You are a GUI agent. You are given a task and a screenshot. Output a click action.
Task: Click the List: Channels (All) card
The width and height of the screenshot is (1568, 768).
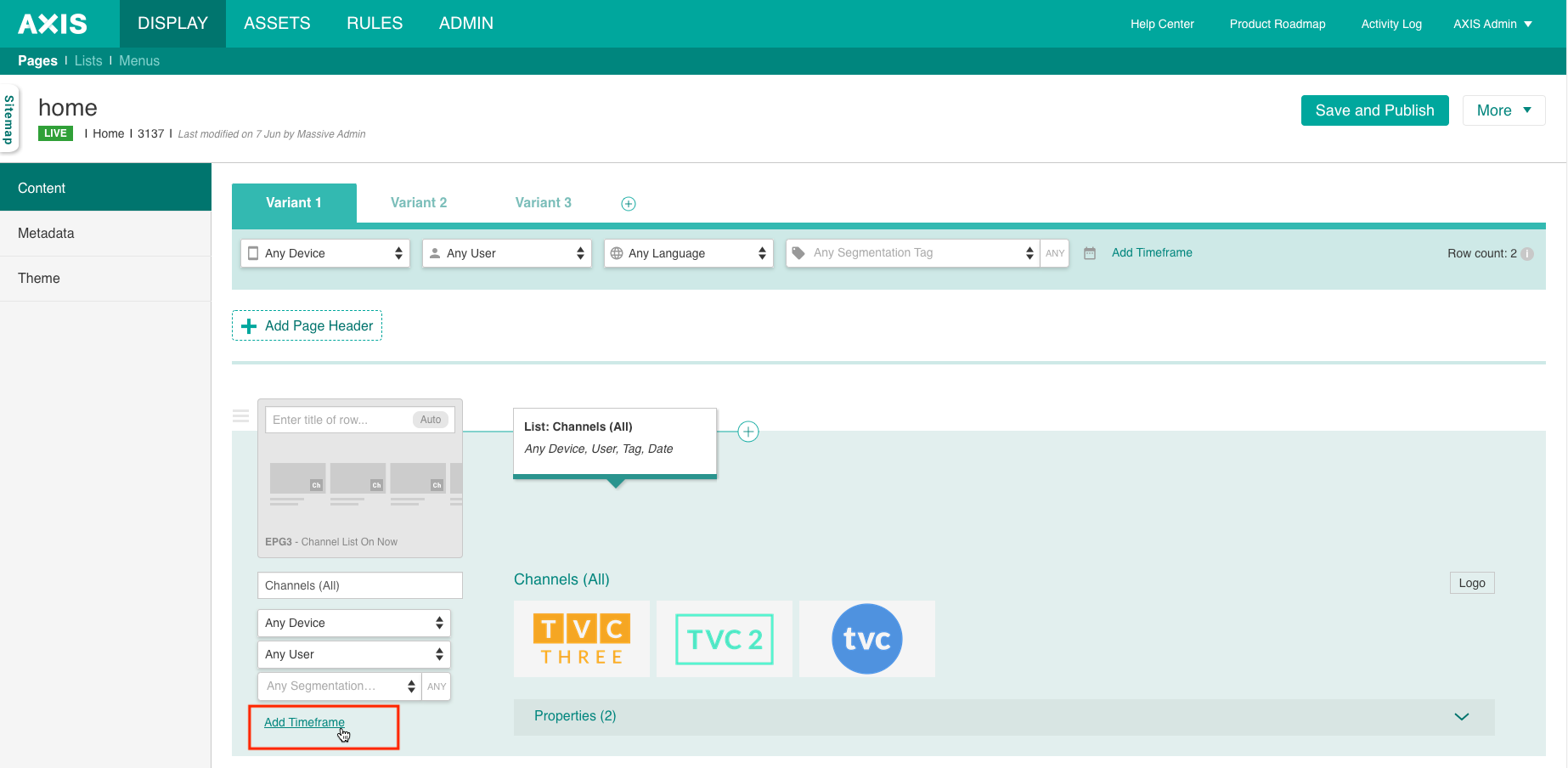pyautogui.click(x=615, y=443)
